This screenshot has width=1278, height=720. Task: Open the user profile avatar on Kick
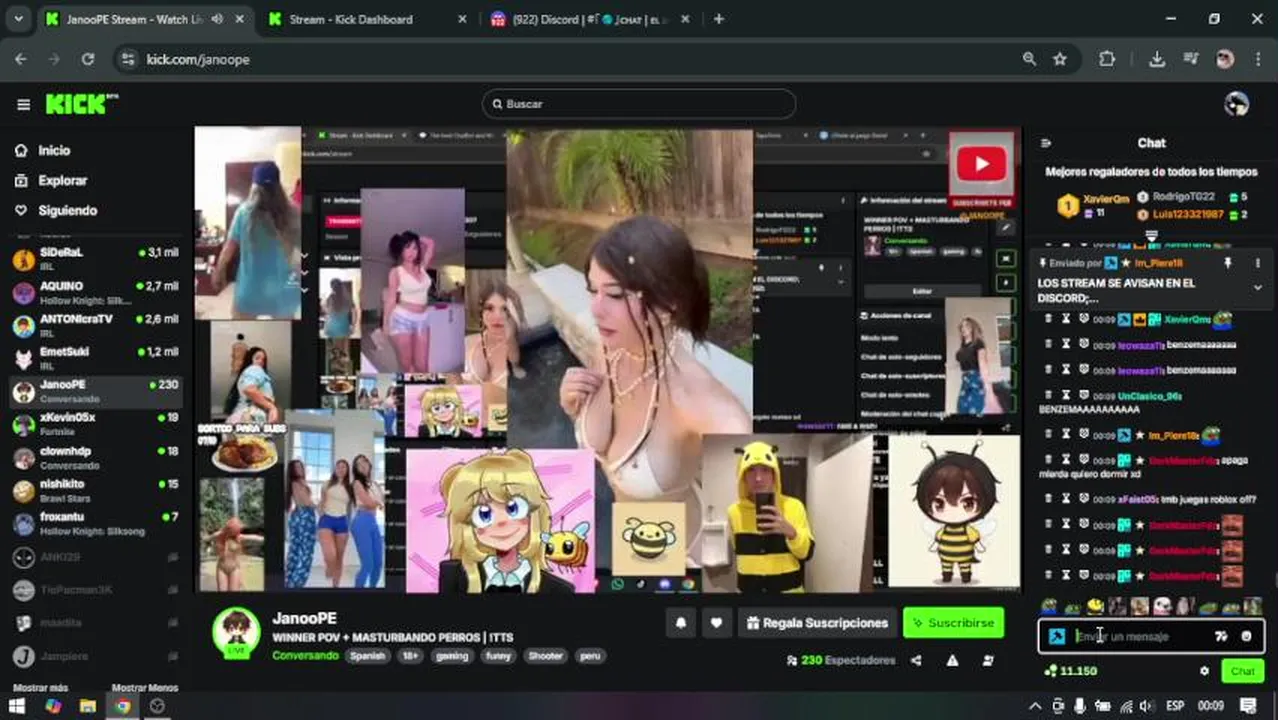[1236, 104]
